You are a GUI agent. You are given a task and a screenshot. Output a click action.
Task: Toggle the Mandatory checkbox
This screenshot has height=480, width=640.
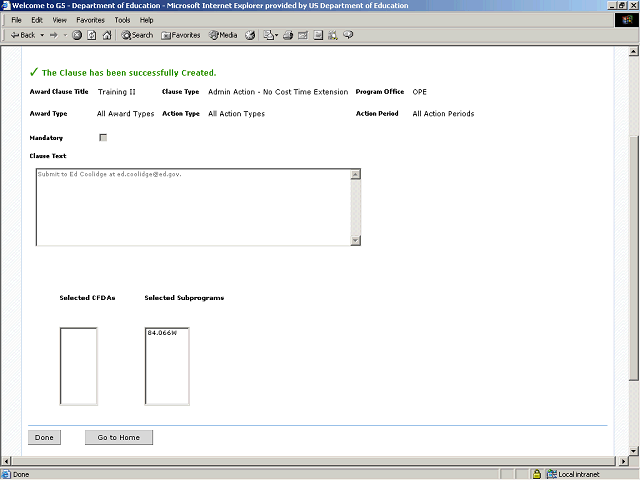pyautogui.click(x=103, y=138)
